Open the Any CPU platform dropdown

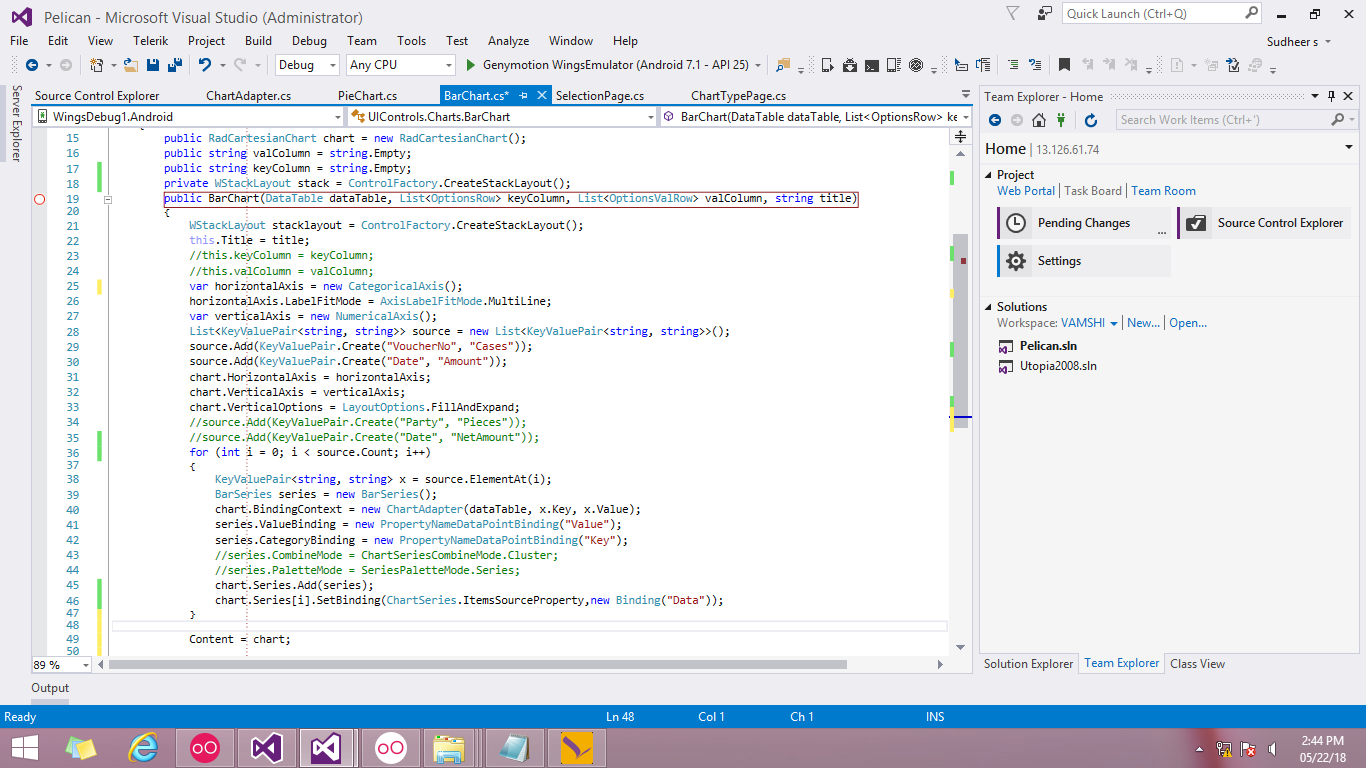pyautogui.click(x=448, y=65)
